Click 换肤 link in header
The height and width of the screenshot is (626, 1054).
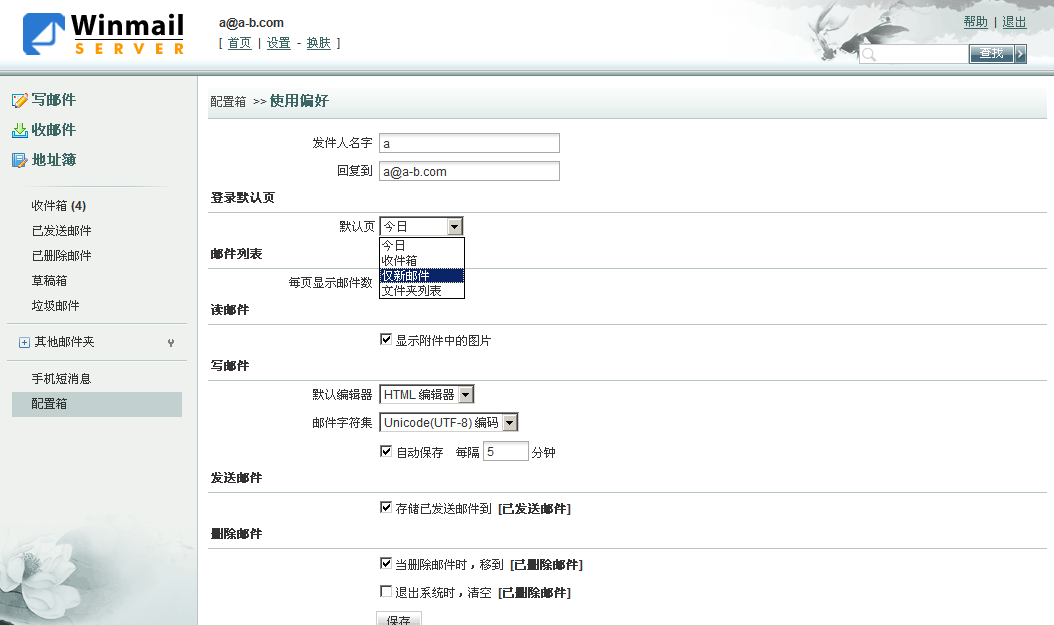tap(319, 43)
